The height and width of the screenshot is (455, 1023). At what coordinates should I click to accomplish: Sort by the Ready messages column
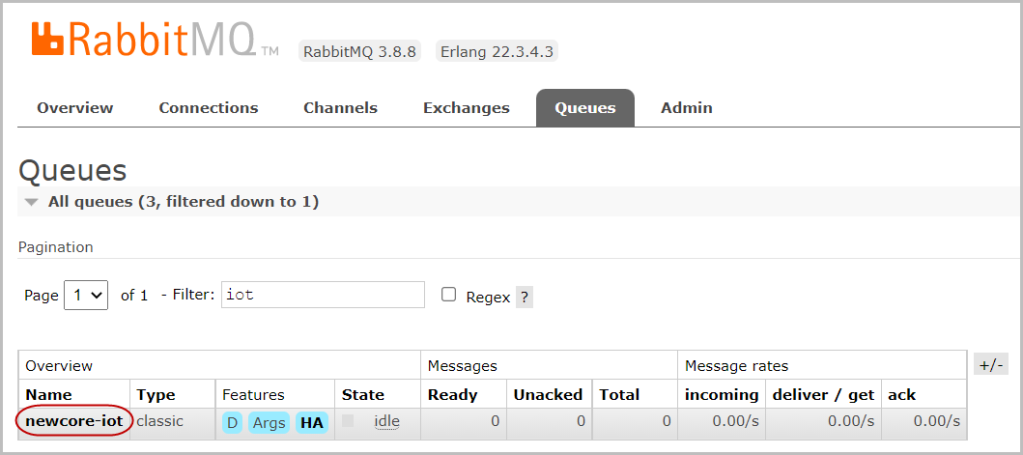tap(452, 394)
